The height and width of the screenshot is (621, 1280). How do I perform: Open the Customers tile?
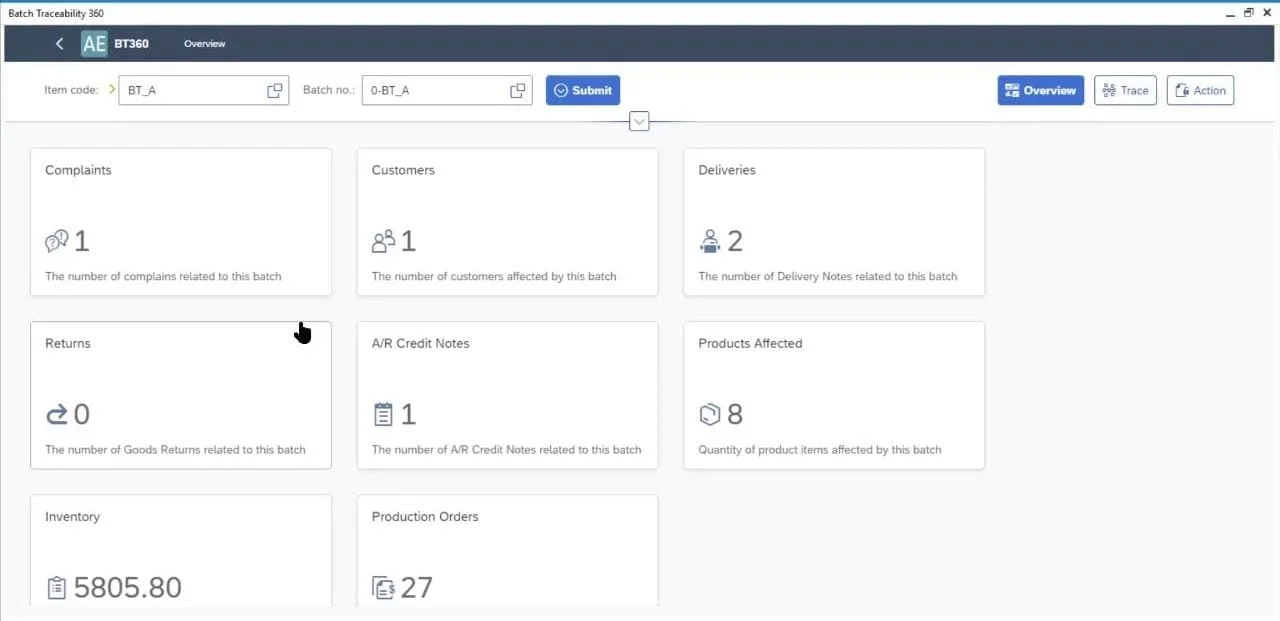508,222
